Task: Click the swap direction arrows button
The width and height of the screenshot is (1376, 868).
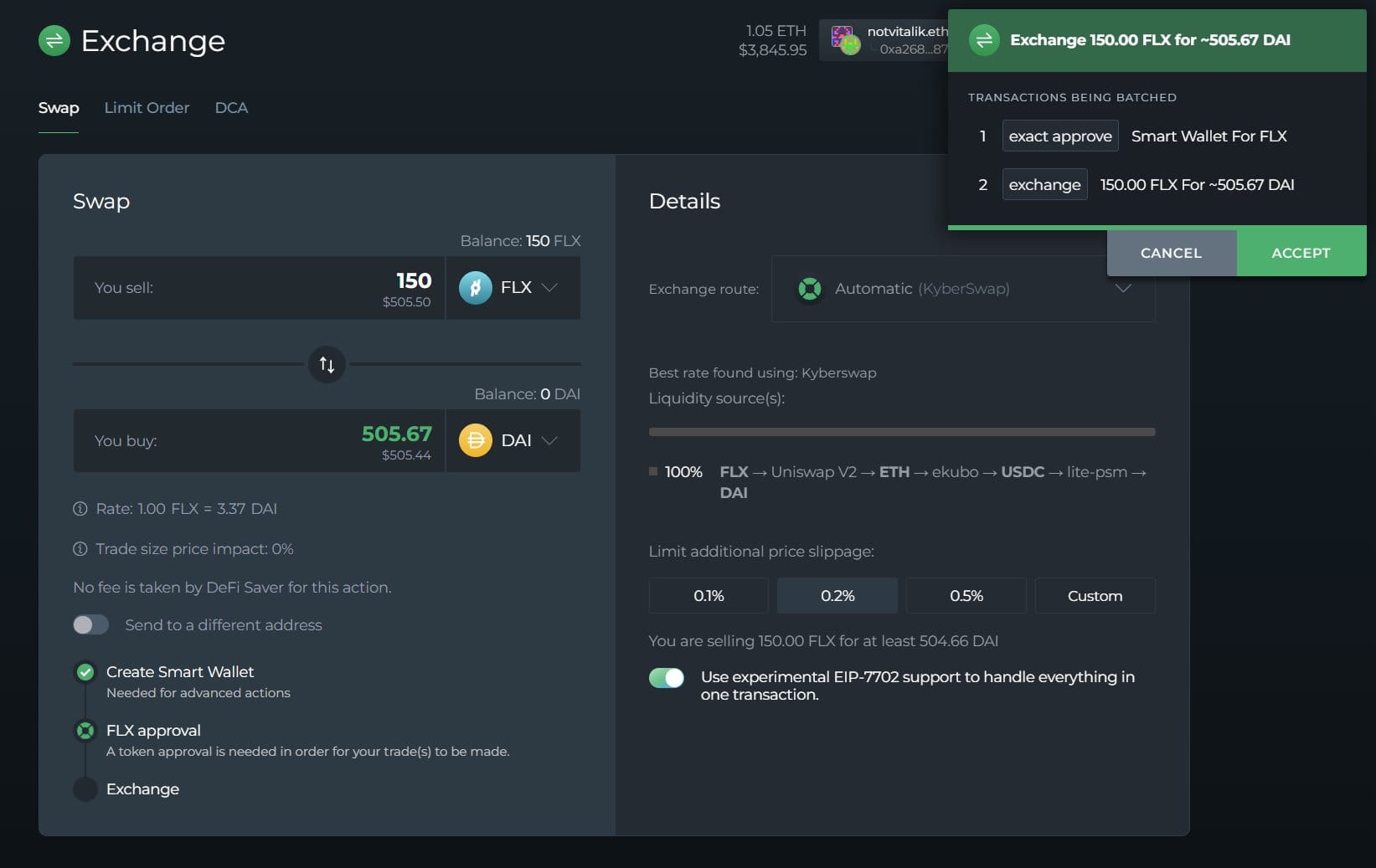Action: [x=327, y=364]
